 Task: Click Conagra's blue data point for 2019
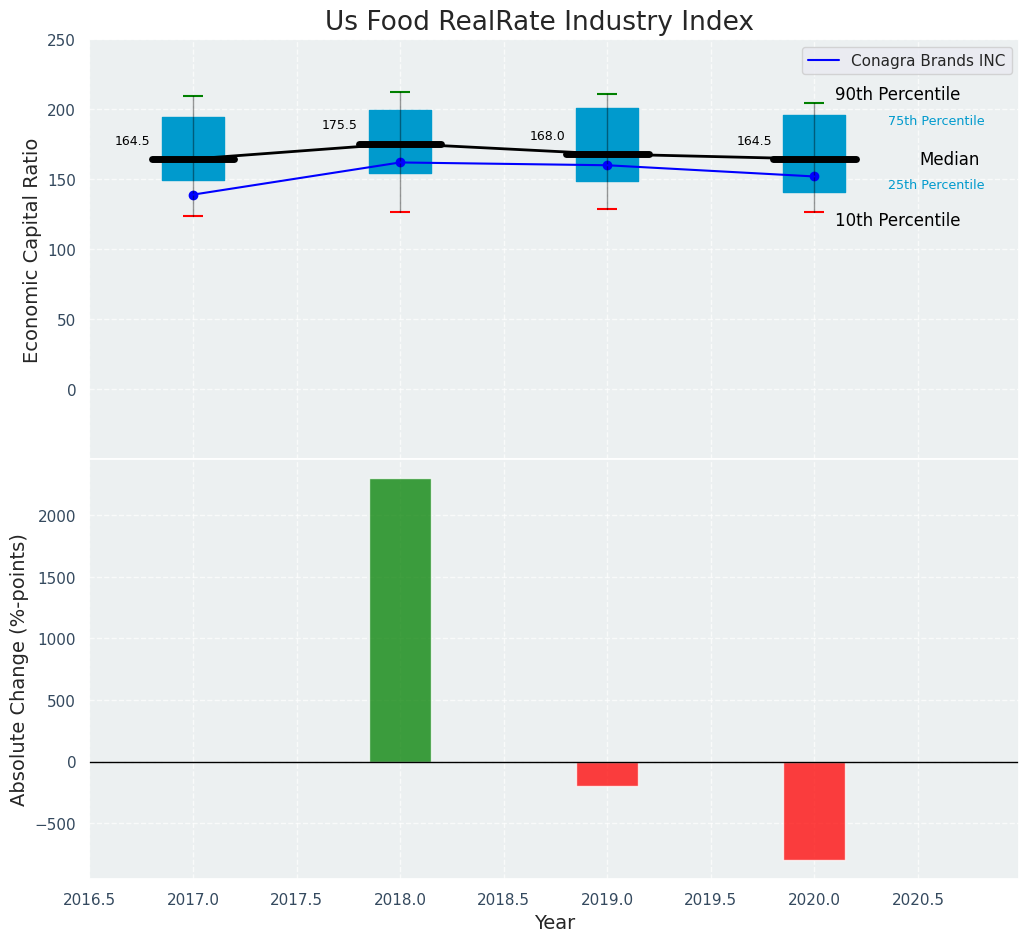(607, 165)
